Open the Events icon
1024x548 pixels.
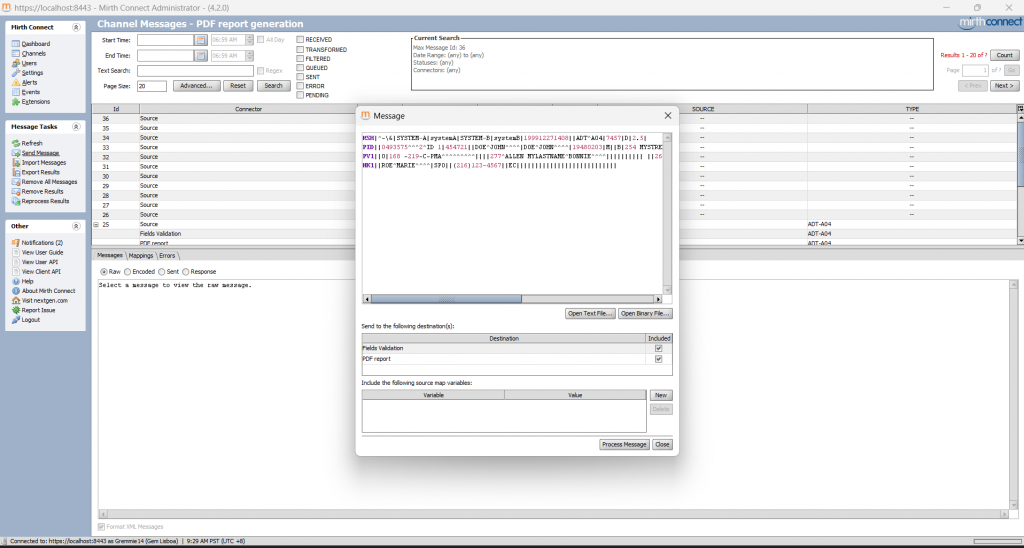pyautogui.click(x=16, y=92)
